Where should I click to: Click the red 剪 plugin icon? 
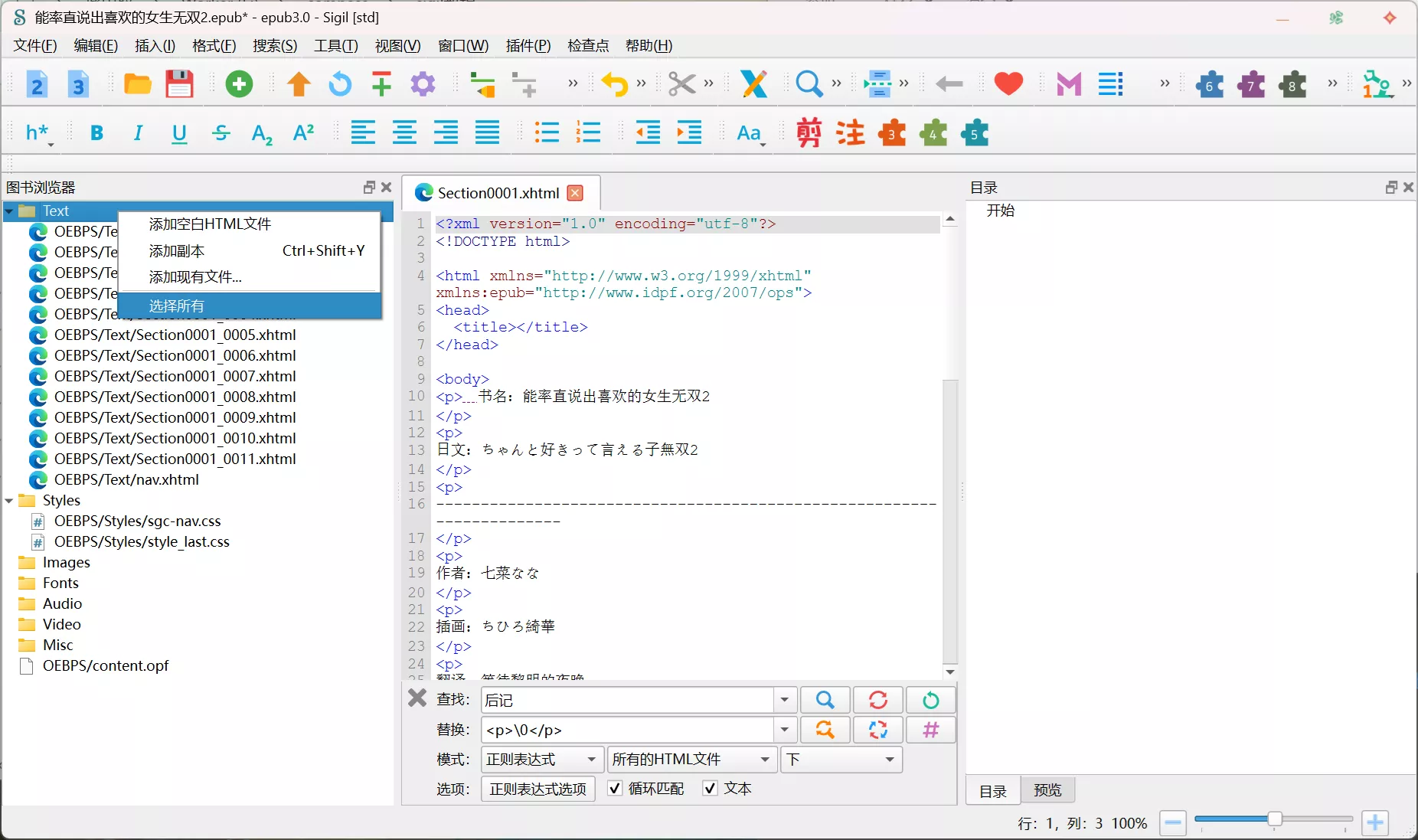[809, 133]
